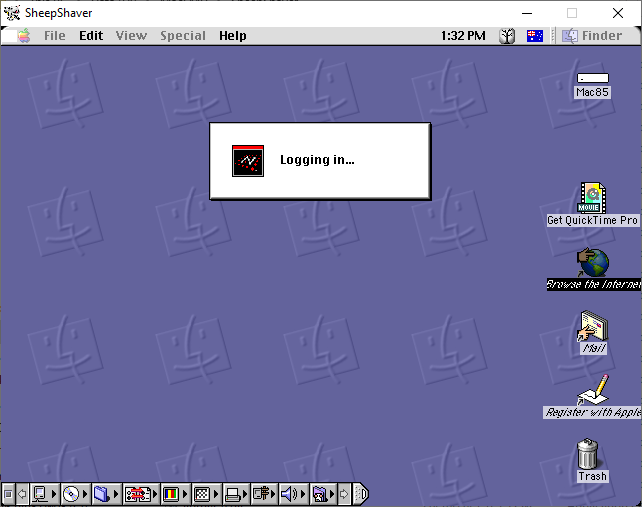This screenshot has width=642, height=507.
Task: Expand arrow beside the speaker volume icon
Action: (x=303, y=494)
